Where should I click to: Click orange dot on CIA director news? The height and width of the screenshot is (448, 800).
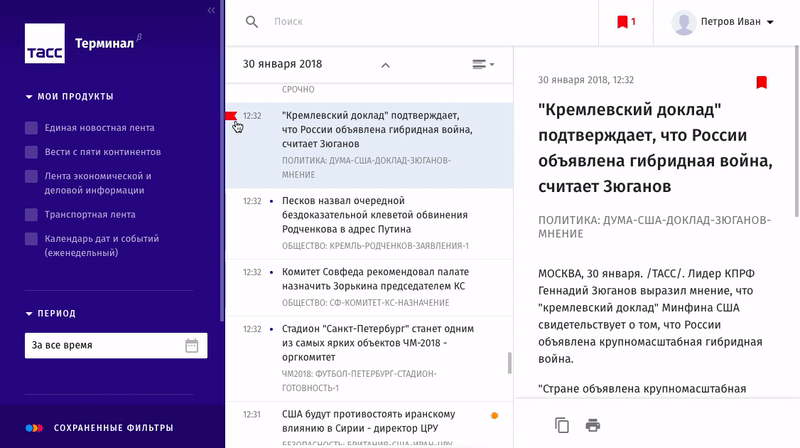click(494, 415)
